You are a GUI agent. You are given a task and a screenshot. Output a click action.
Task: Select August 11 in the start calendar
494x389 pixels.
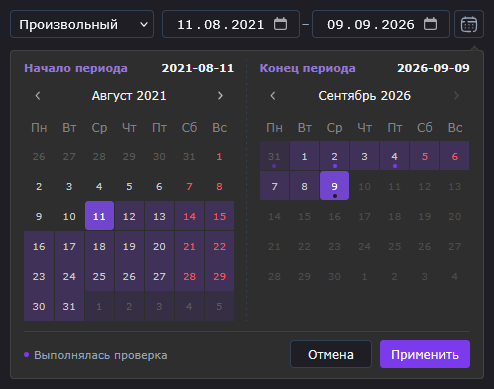tap(99, 216)
